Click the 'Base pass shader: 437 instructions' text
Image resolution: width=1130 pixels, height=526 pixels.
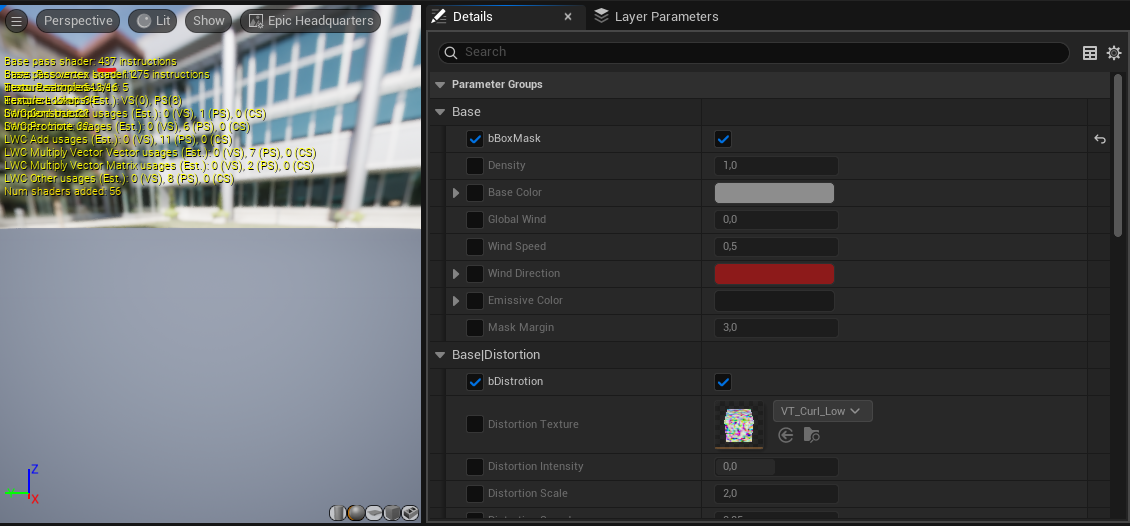click(x=90, y=62)
